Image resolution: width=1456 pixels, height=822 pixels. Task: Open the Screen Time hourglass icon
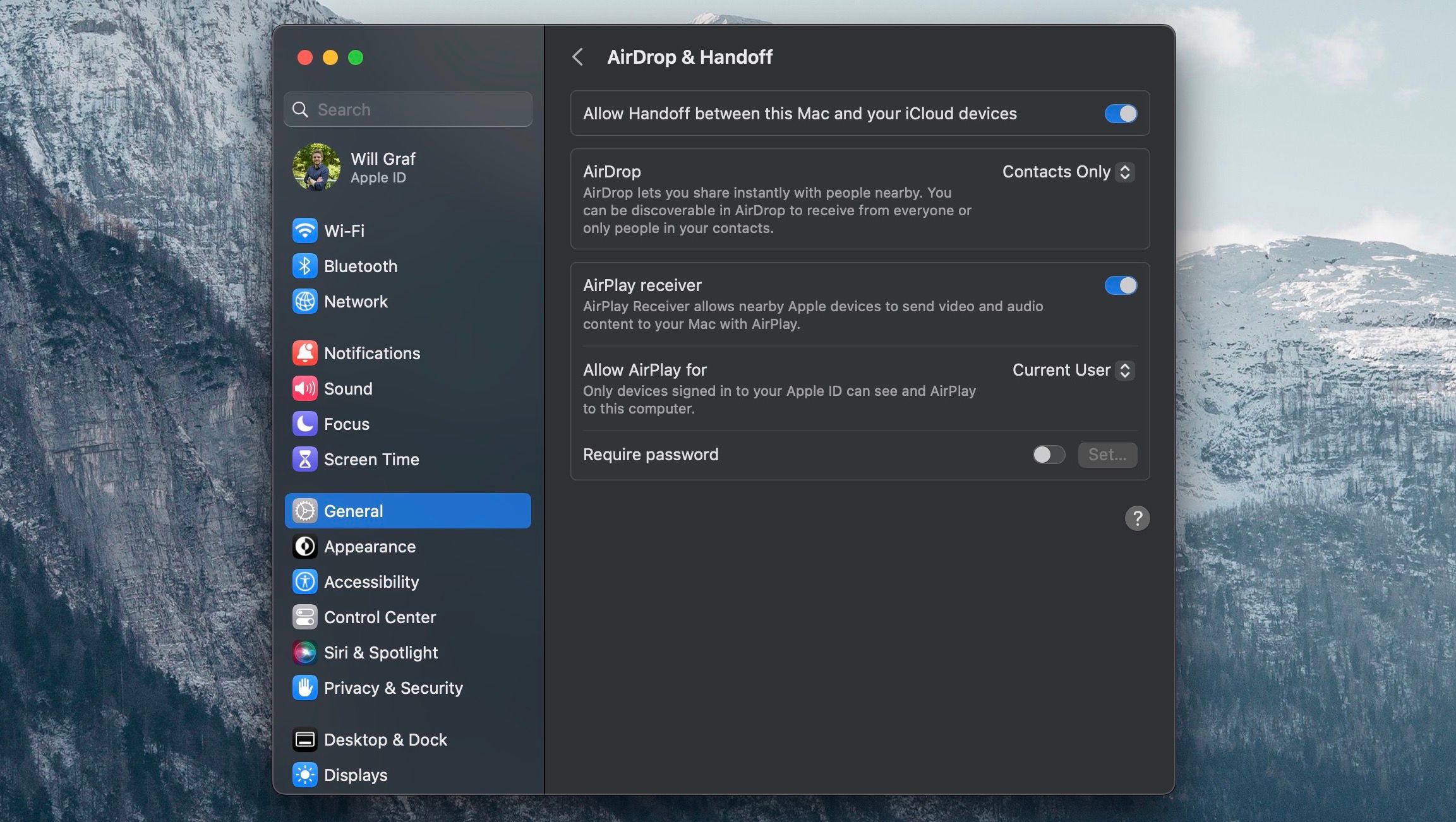pyautogui.click(x=305, y=459)
